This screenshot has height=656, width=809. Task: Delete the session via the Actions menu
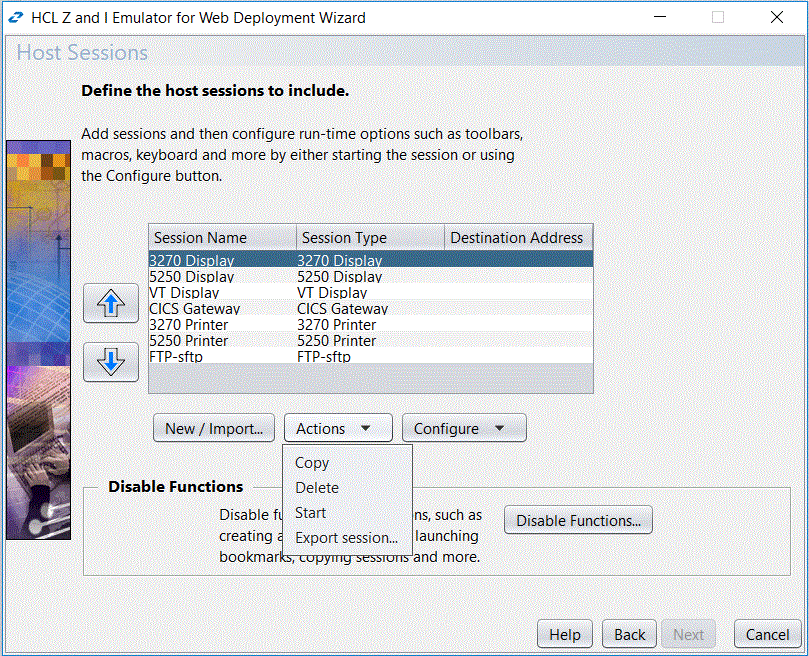(316, 488)
